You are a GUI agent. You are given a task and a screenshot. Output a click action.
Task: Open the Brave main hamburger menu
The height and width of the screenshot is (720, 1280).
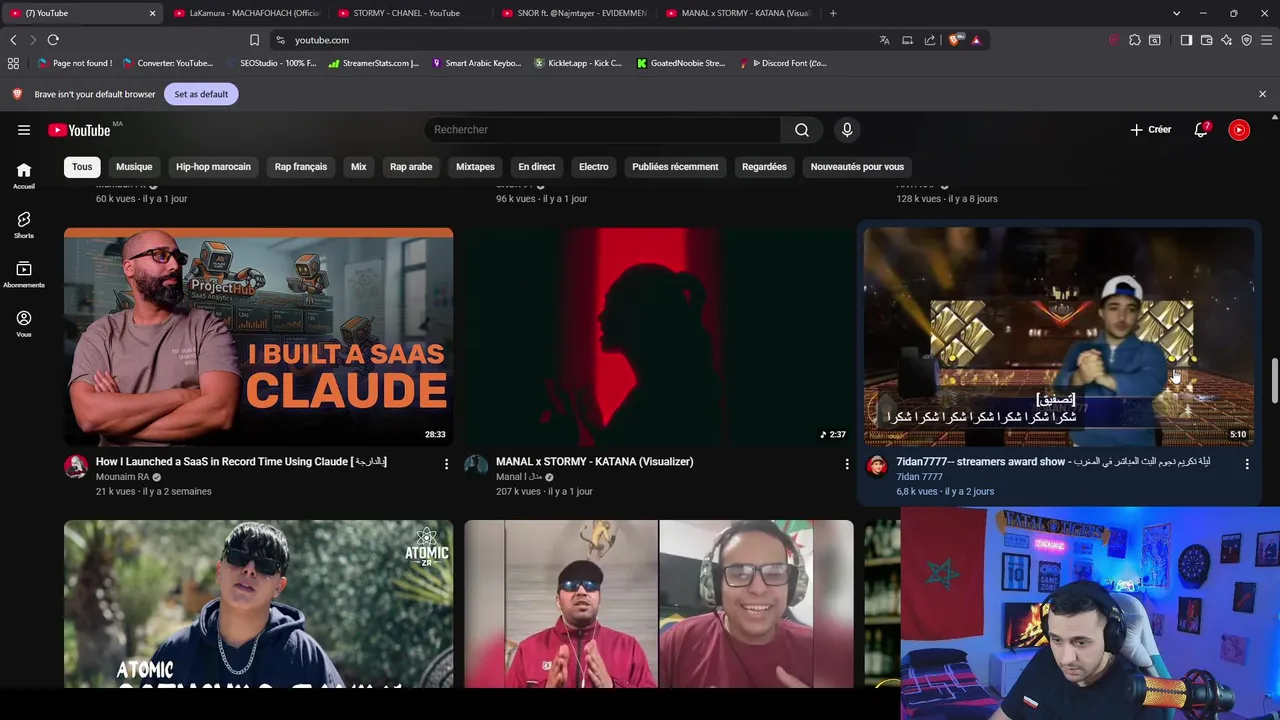click(1267, 40)
